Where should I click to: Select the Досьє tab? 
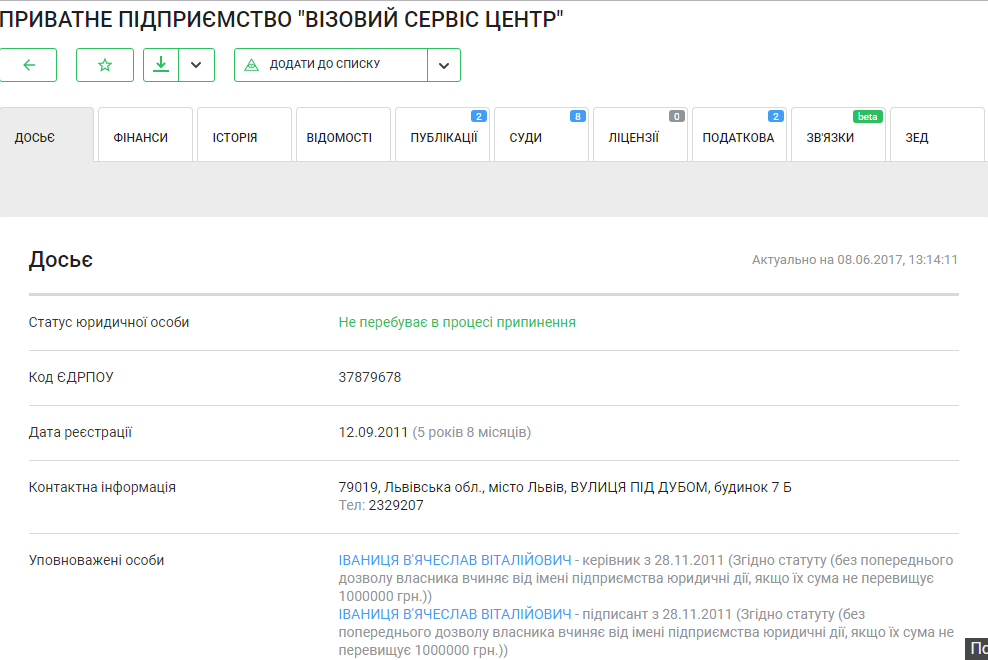click(x=34, y=137)
